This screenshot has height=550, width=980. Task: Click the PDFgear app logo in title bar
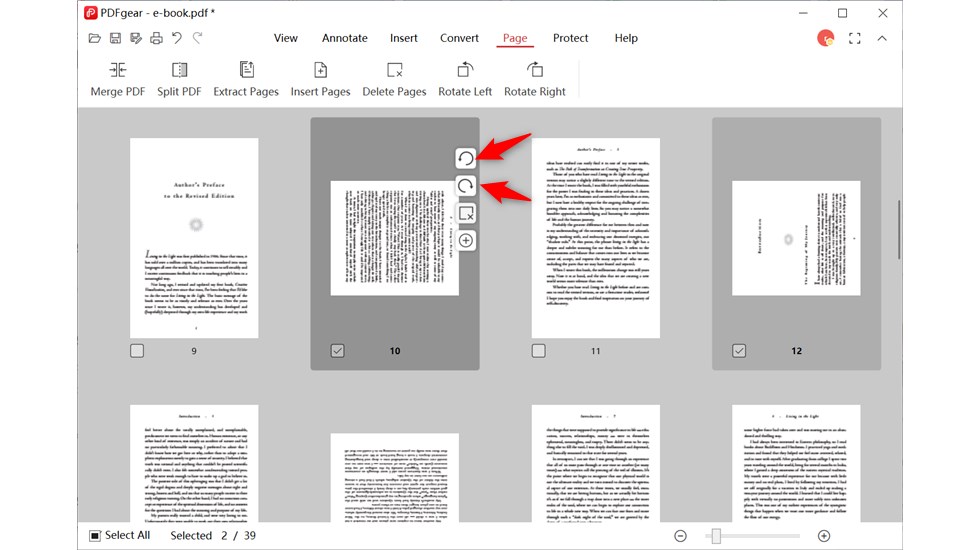click(91, 12)
